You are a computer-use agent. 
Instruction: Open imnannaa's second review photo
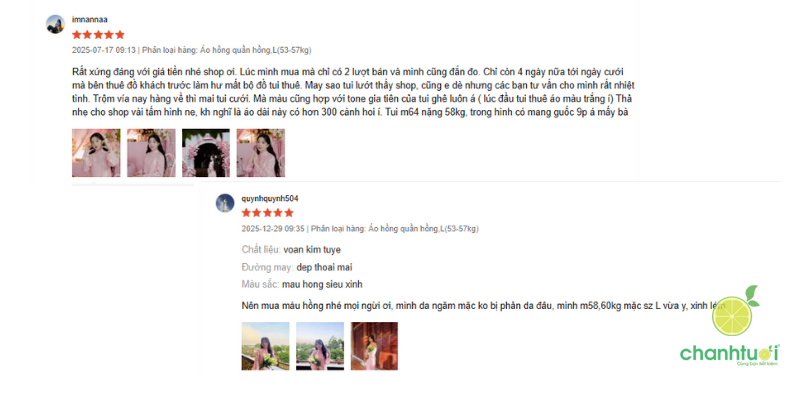click(x=151, y=153)
